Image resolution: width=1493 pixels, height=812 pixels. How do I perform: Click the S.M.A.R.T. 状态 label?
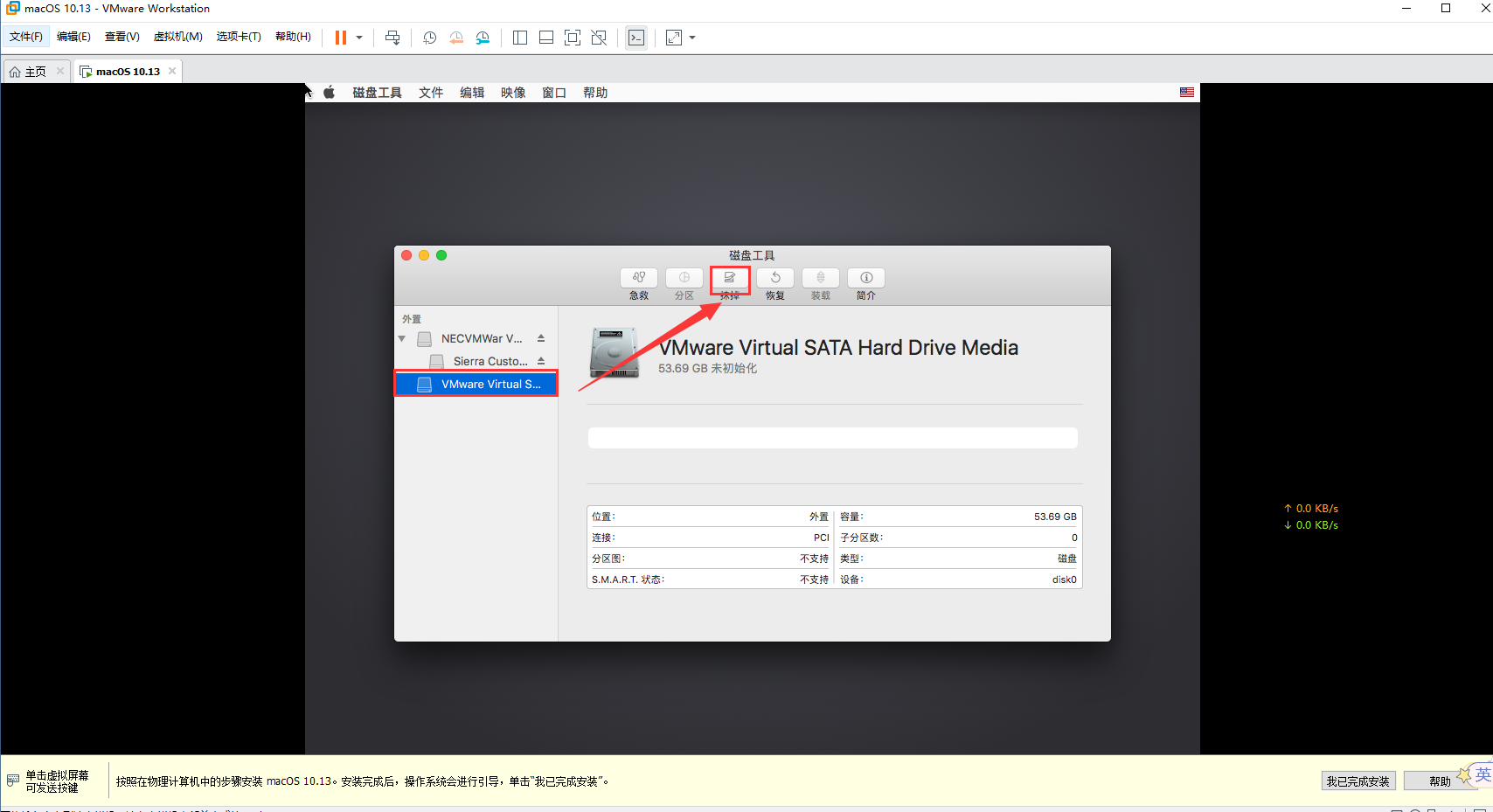tap(628, 580)
